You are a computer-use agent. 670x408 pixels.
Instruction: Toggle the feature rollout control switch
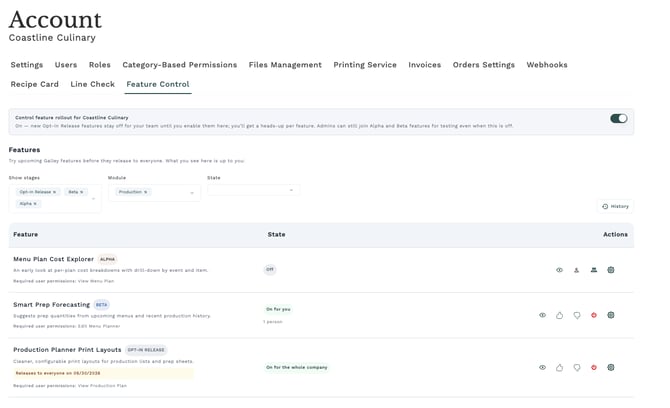point(619,118)
